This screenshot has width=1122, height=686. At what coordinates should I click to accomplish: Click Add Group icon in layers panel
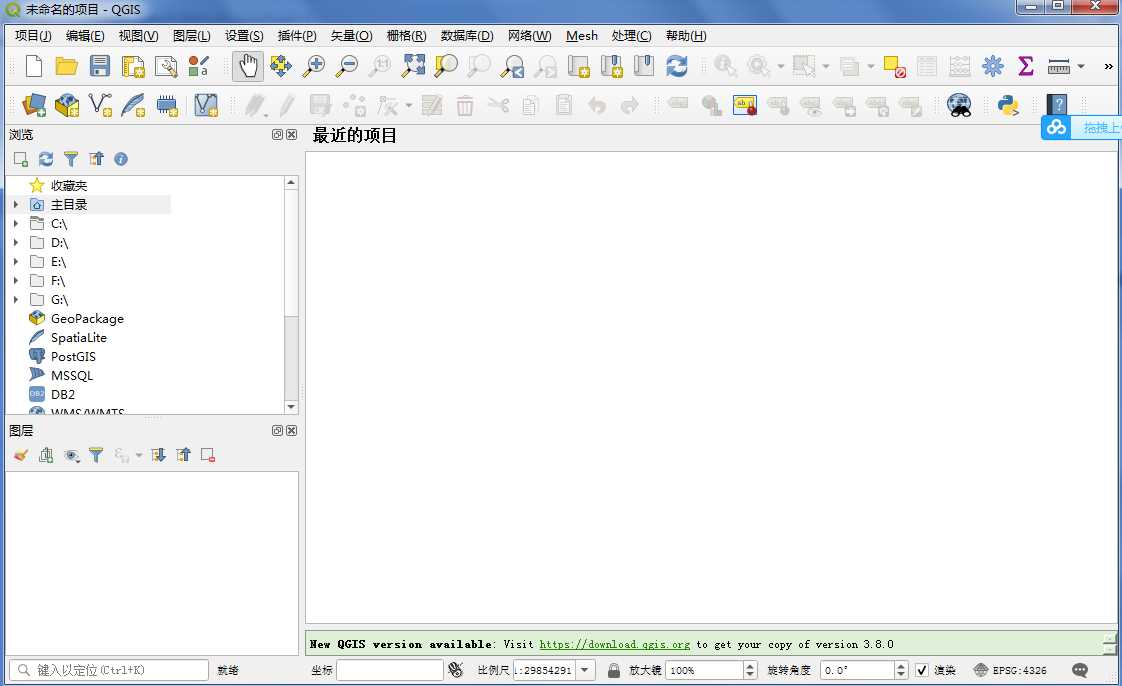46,455
